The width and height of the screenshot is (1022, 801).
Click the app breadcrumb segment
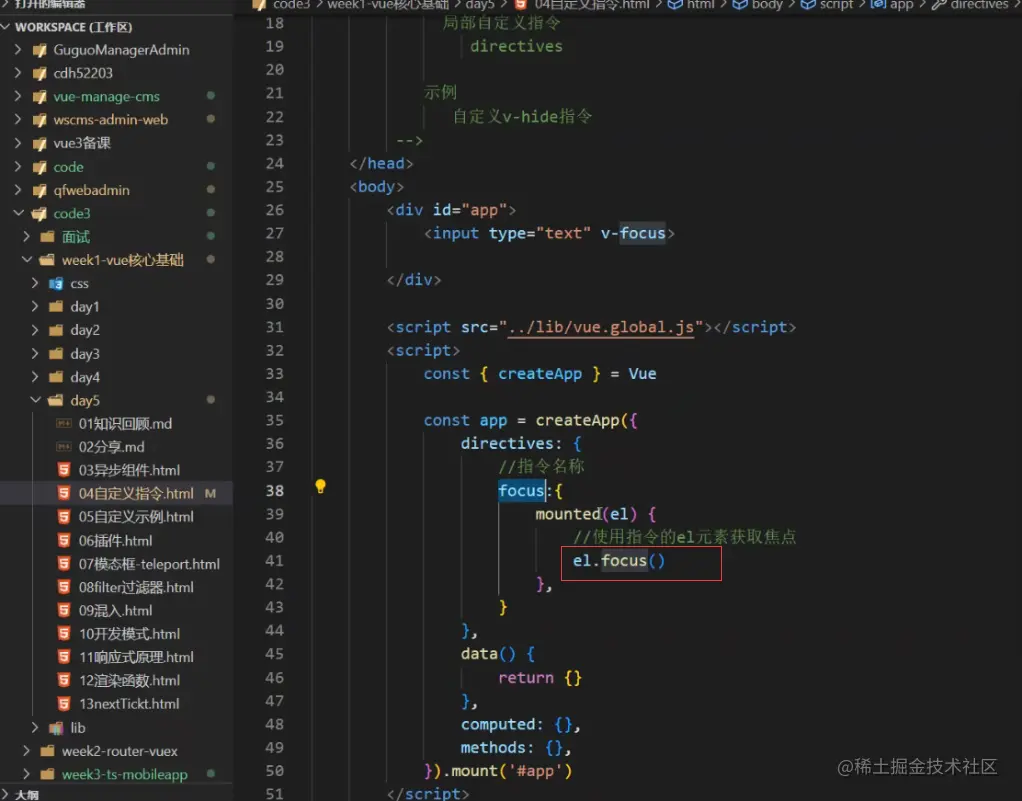tap(901, 5)
